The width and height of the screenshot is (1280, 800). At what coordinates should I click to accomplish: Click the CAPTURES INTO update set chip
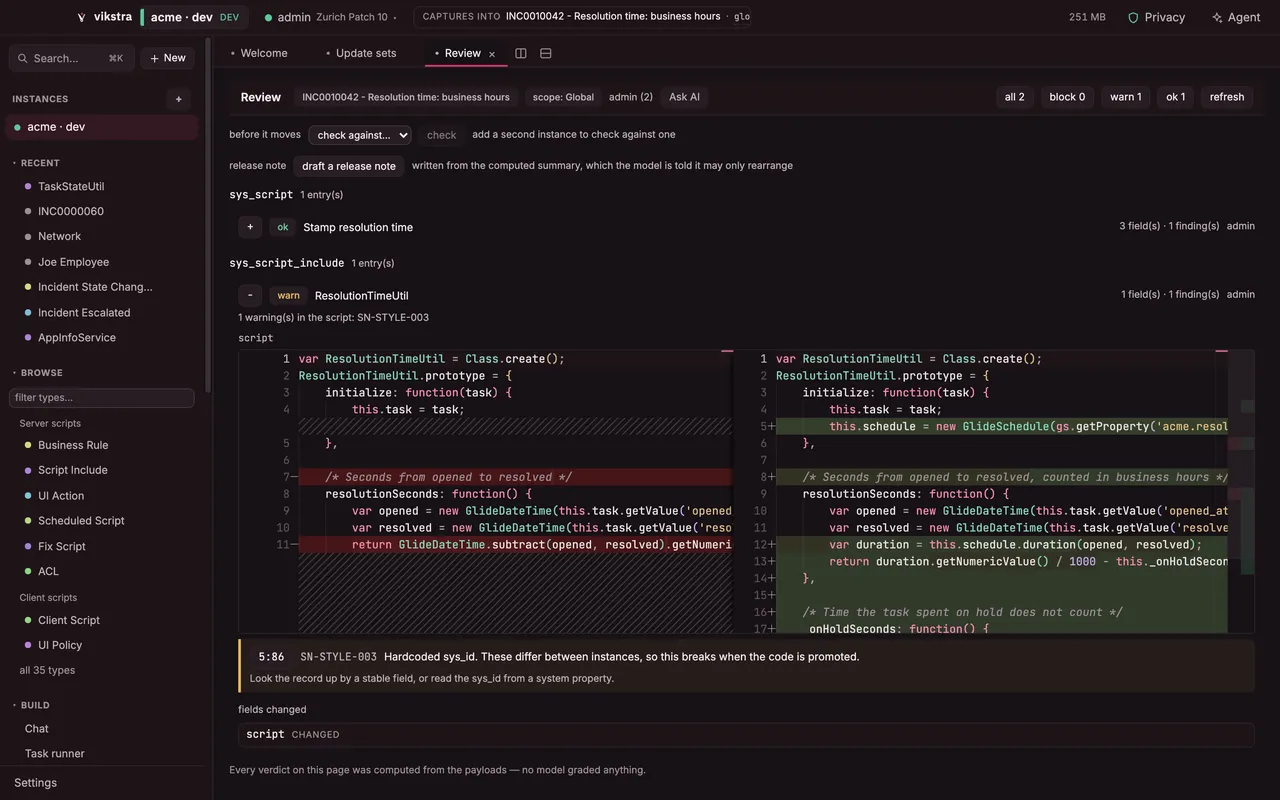click(x=582, y=17)
